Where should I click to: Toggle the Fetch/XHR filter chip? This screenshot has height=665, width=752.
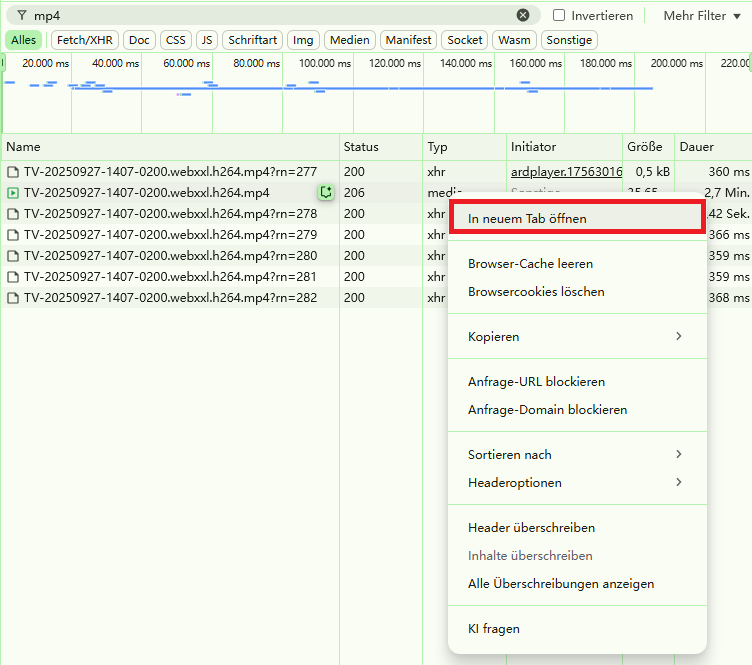(84, 40)
